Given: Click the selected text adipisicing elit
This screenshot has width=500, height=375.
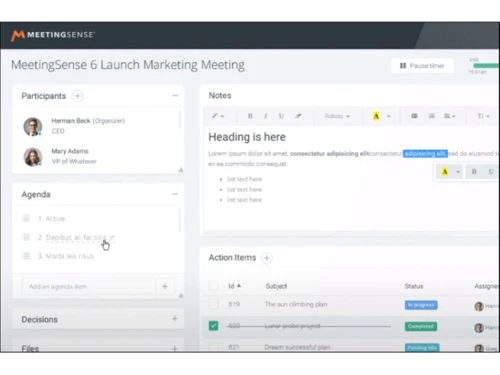Looking at the screenshot, I should [425, 154].
